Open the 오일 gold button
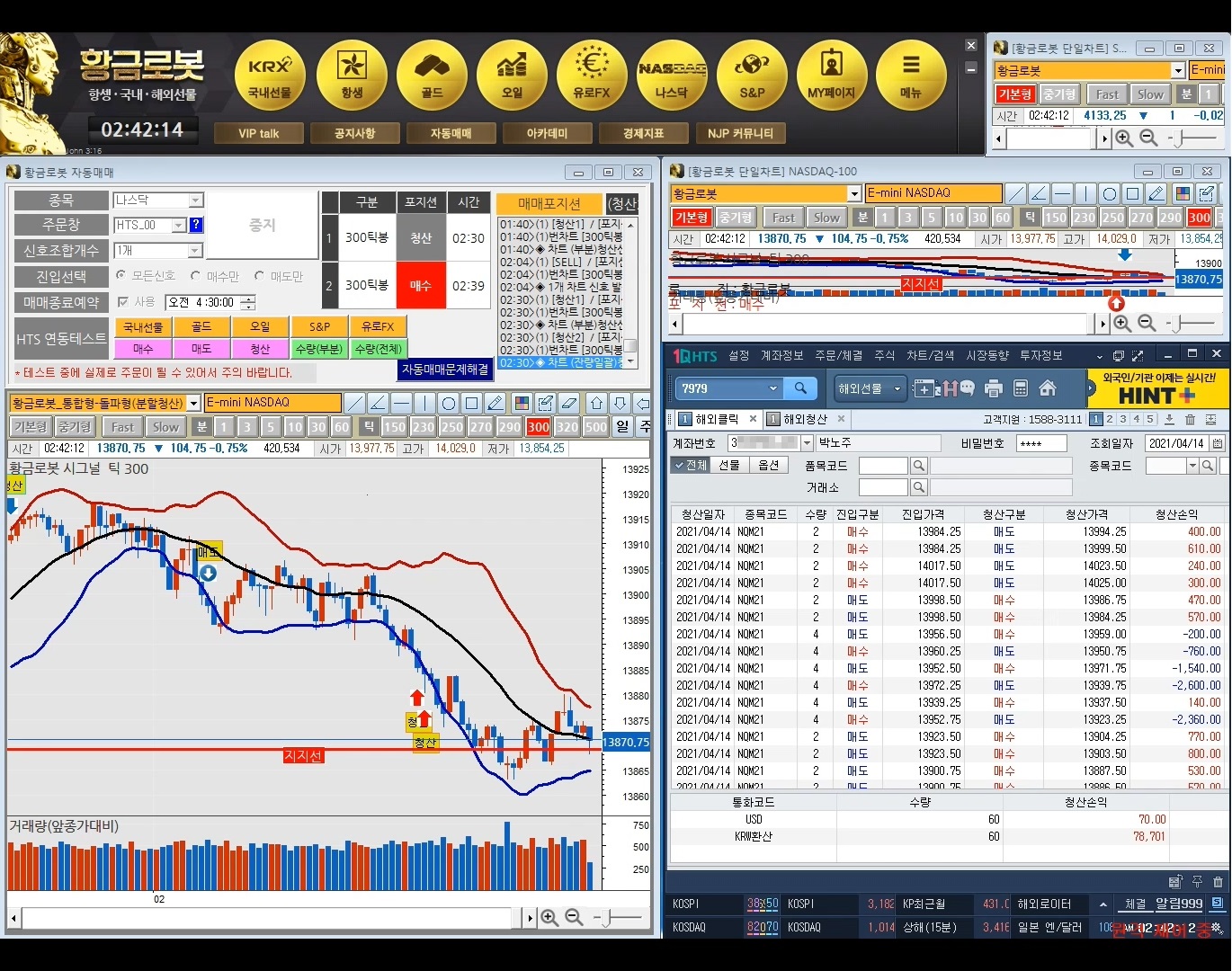The height and width of the screenshot is (971, 1232). [x=512, y=76]
